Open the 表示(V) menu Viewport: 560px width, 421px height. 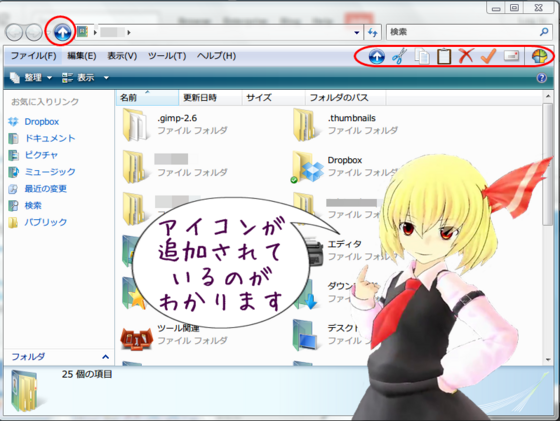[122, 56]
